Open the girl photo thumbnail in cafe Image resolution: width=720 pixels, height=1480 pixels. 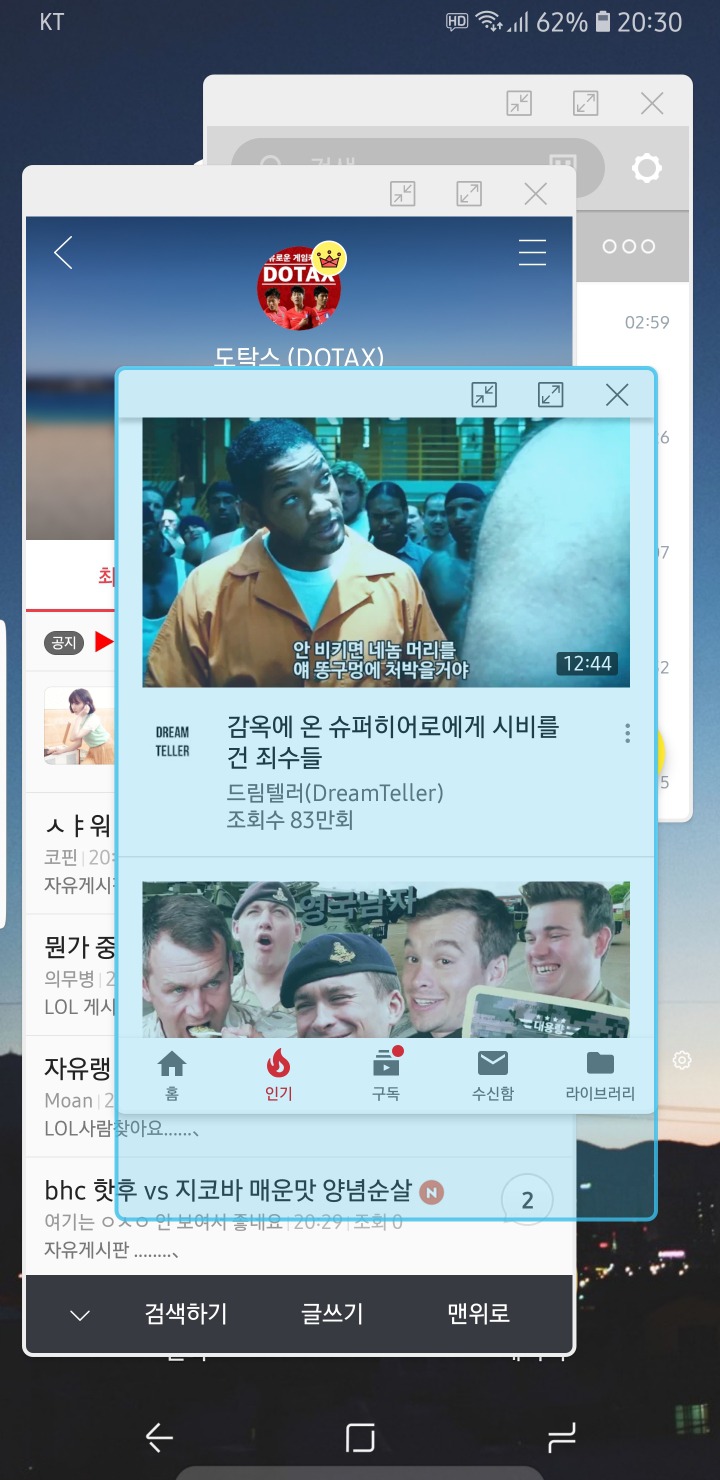80,725
